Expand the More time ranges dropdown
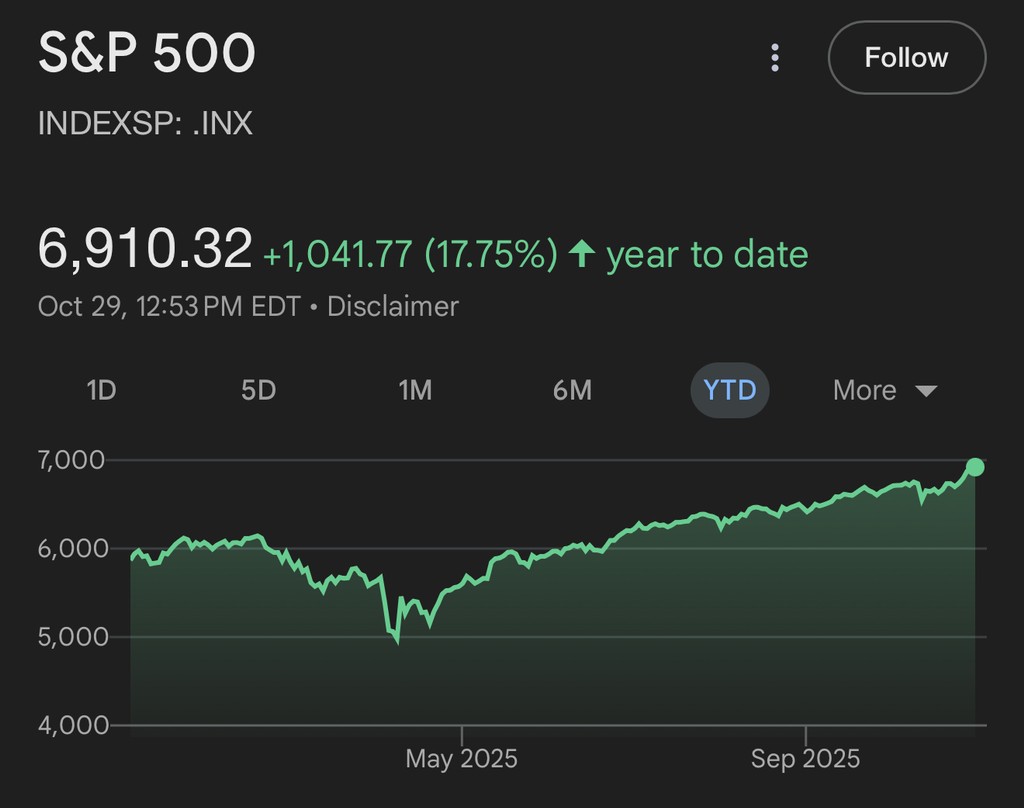This screenshot has height=808, width=1024. click(x=884, y=390)
